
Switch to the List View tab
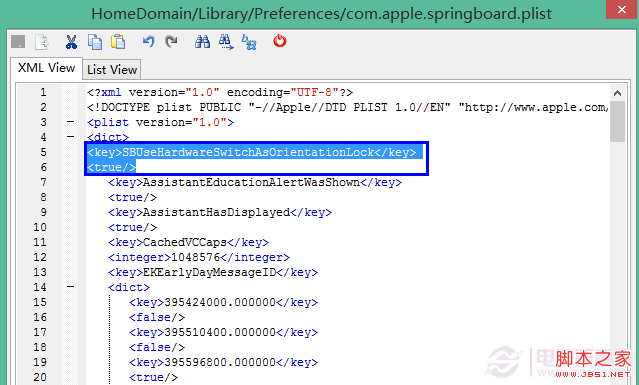click(112, 70)
